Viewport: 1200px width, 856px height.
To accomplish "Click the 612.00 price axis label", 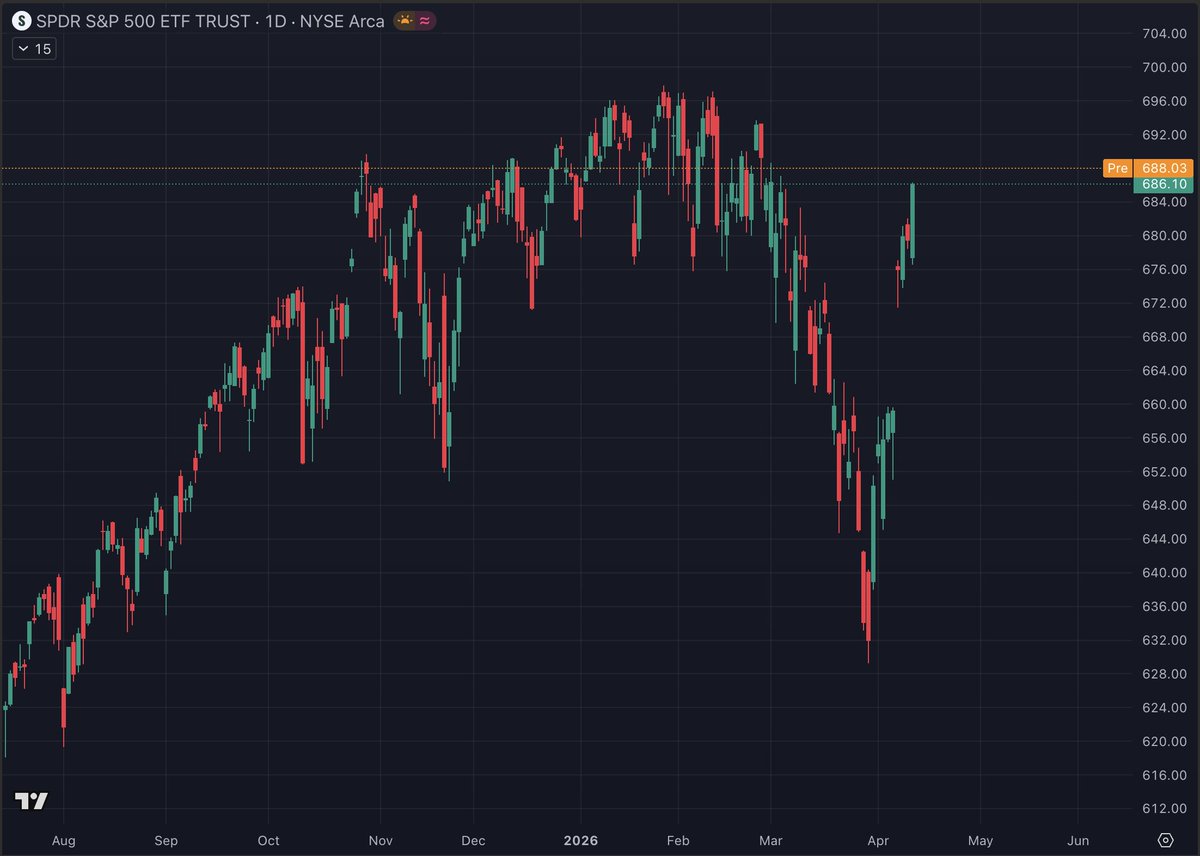I will click(1163, 809).
